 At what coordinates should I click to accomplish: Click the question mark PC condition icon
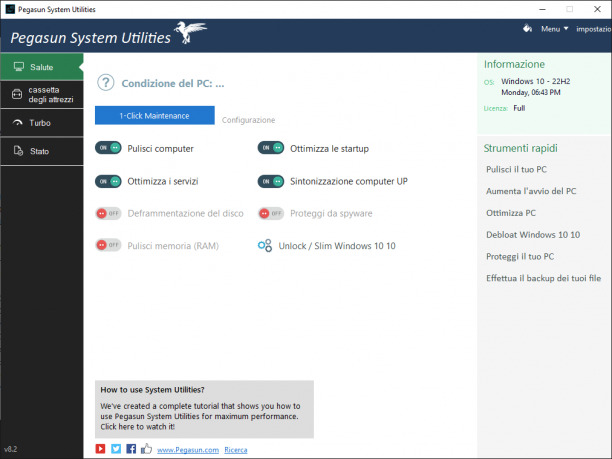(x=106, y=83)
